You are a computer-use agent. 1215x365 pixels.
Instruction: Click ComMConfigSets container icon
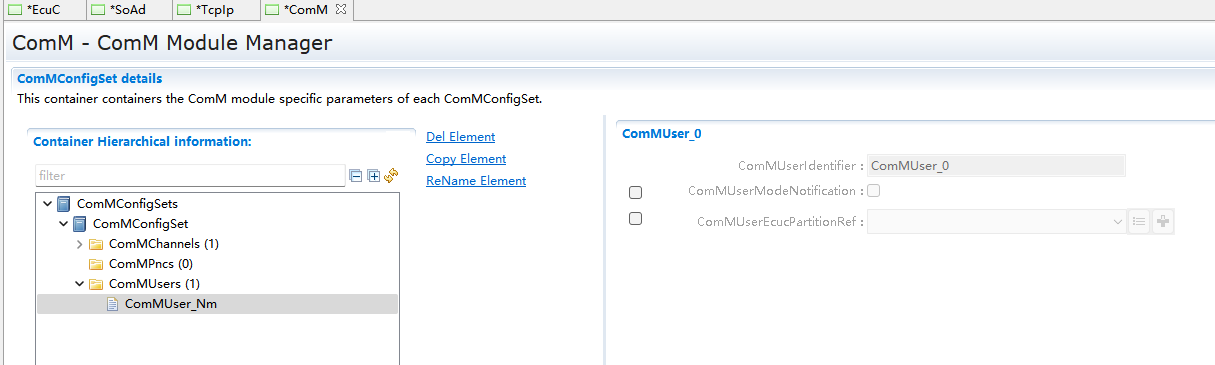coord(64,204)
